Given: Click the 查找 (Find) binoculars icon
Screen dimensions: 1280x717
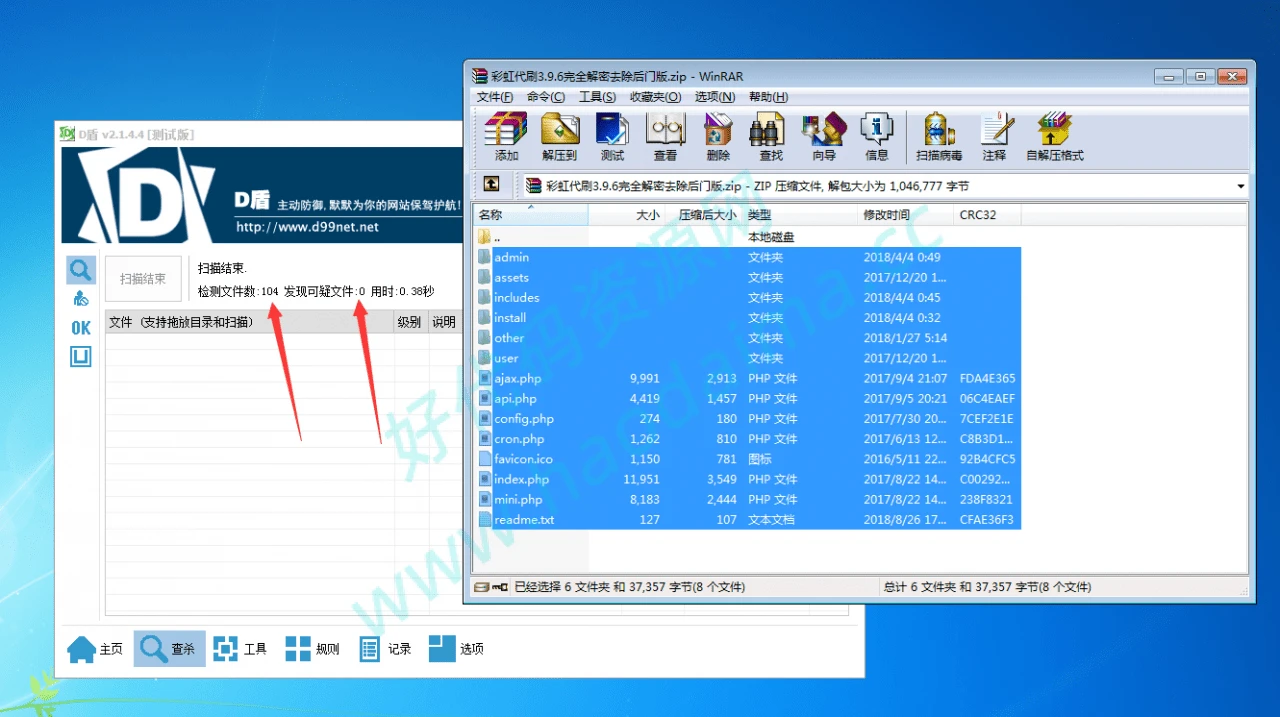Looking at the screenshot, I should click(x=771, y=135).
